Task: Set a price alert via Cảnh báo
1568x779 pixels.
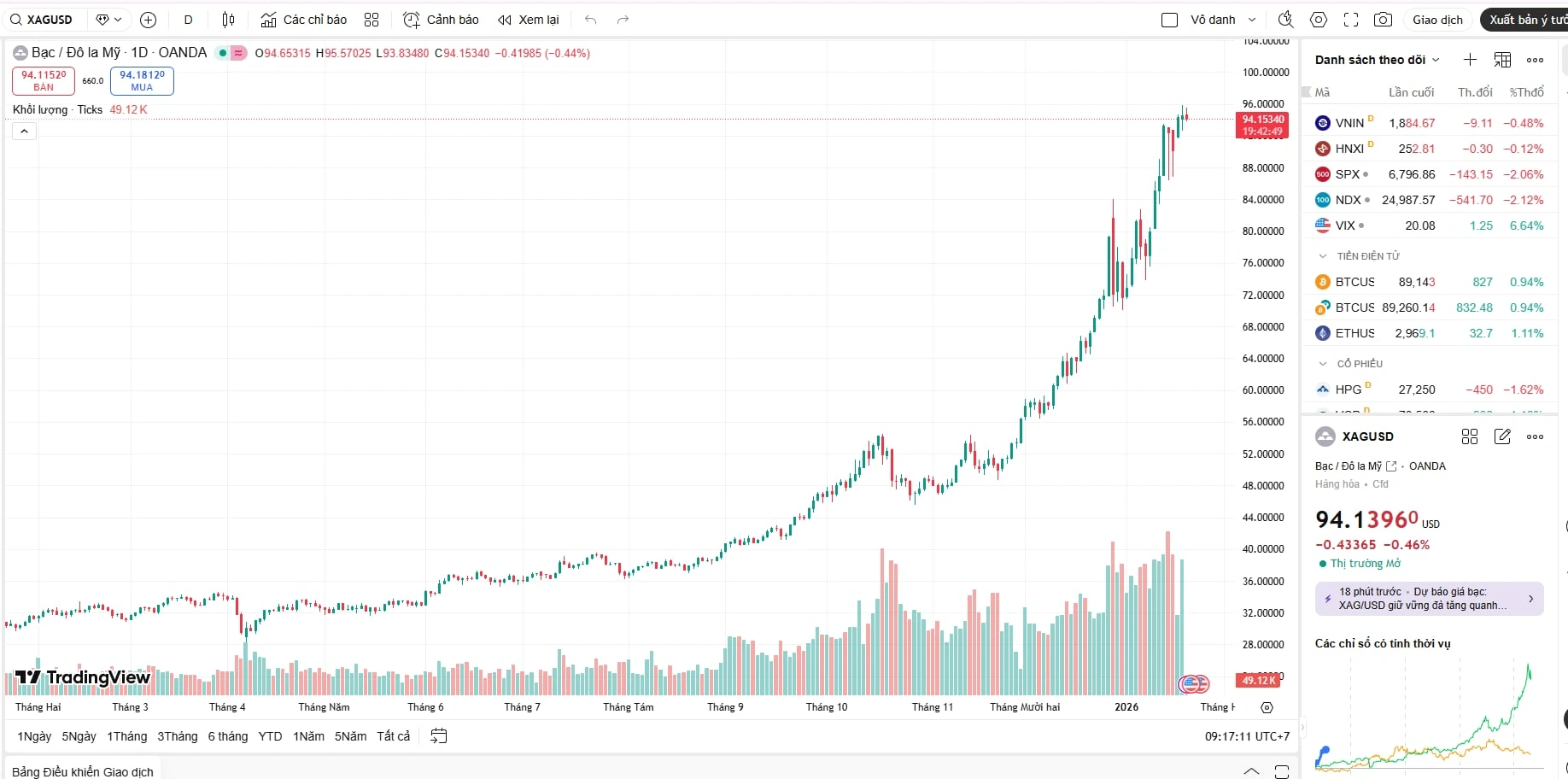Action: click(x=439, y=19)
